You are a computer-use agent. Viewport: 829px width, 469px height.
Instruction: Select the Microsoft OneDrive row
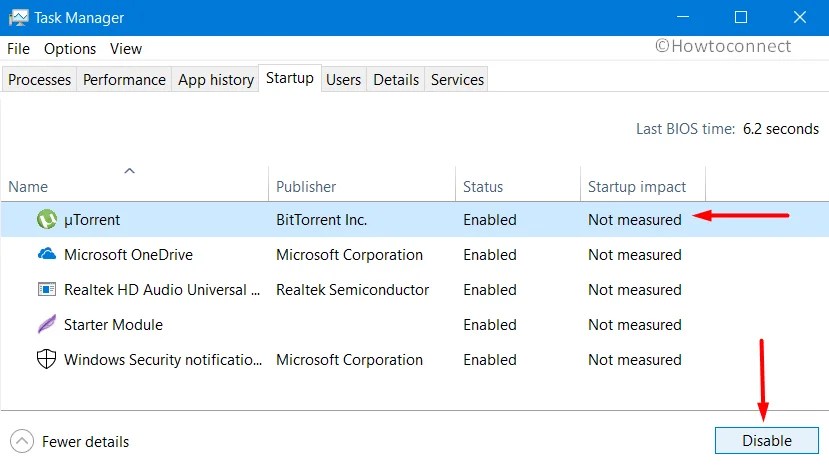(x=414, y=254)
